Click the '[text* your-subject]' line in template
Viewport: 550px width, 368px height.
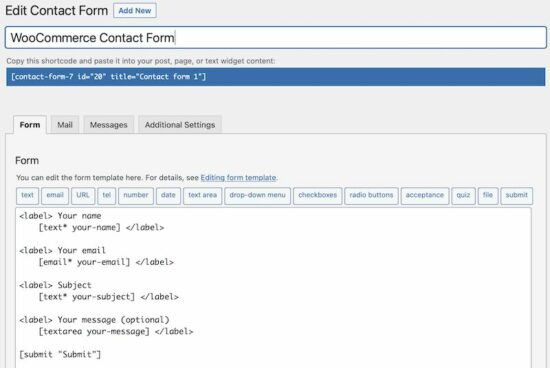[108, 297]
